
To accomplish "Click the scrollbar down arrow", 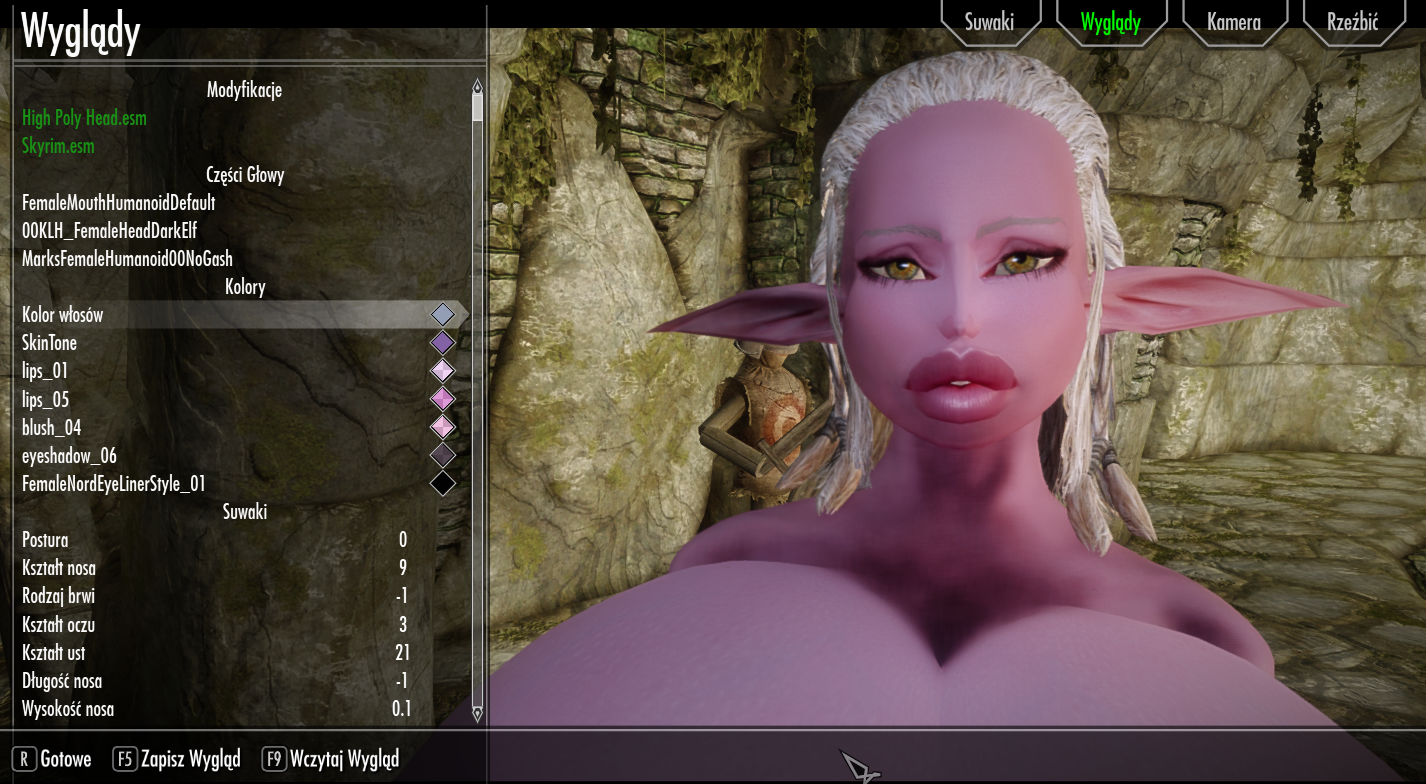I will 478,714.
